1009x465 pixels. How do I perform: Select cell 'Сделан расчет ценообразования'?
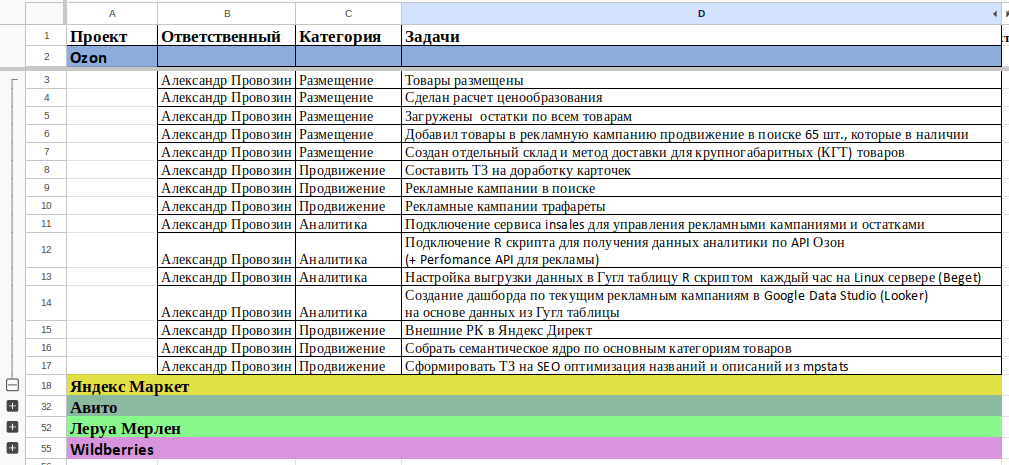point(701,98)
